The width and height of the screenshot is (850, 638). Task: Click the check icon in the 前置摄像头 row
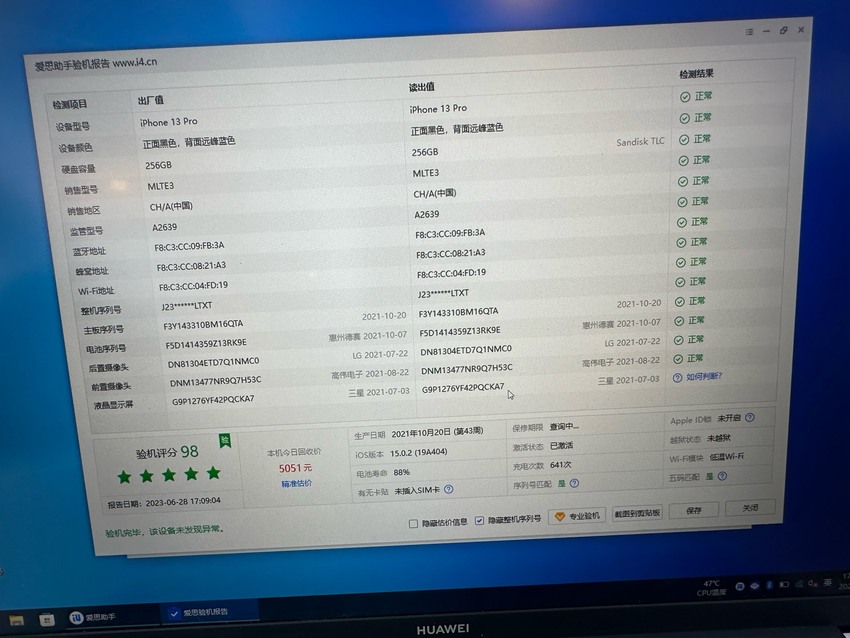click(678, 359)
